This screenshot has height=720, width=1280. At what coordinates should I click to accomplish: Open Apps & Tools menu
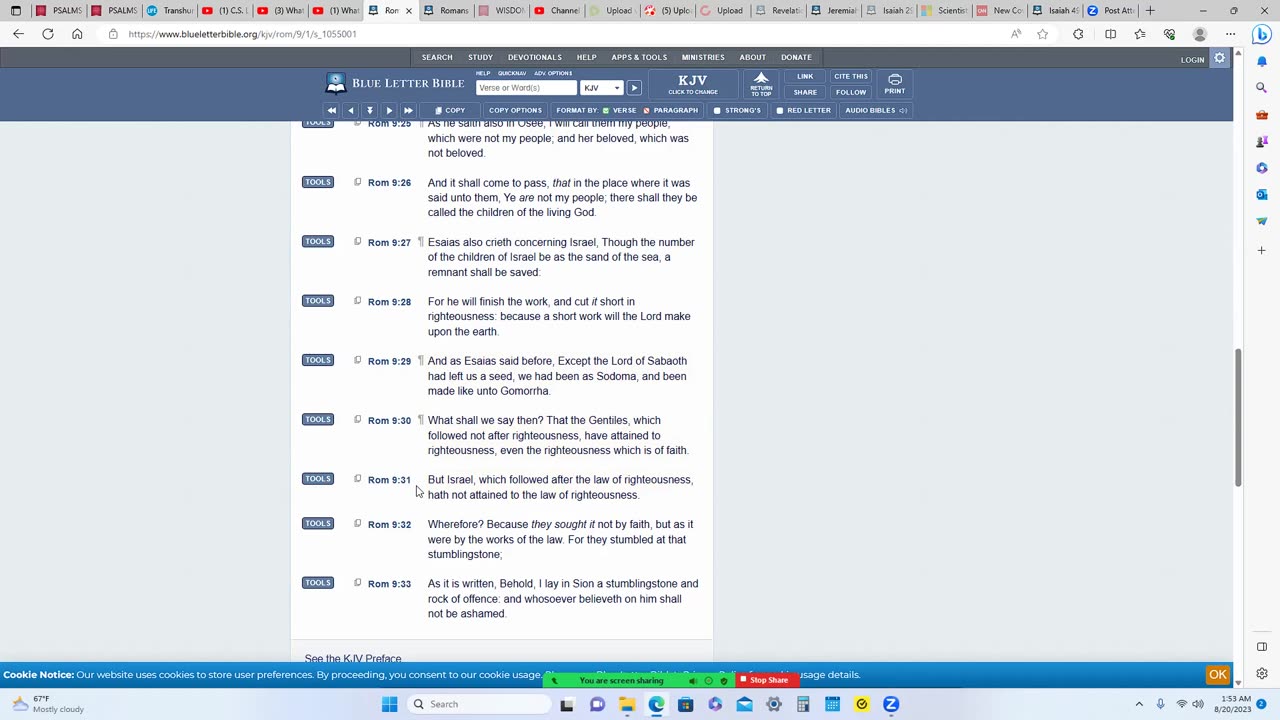pos(639,57)
